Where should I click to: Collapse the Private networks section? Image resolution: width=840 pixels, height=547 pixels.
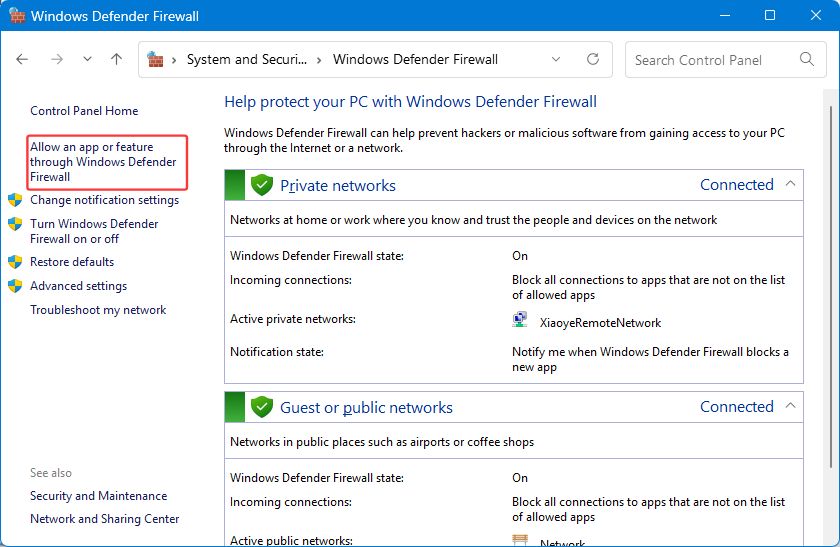point(790,184)
